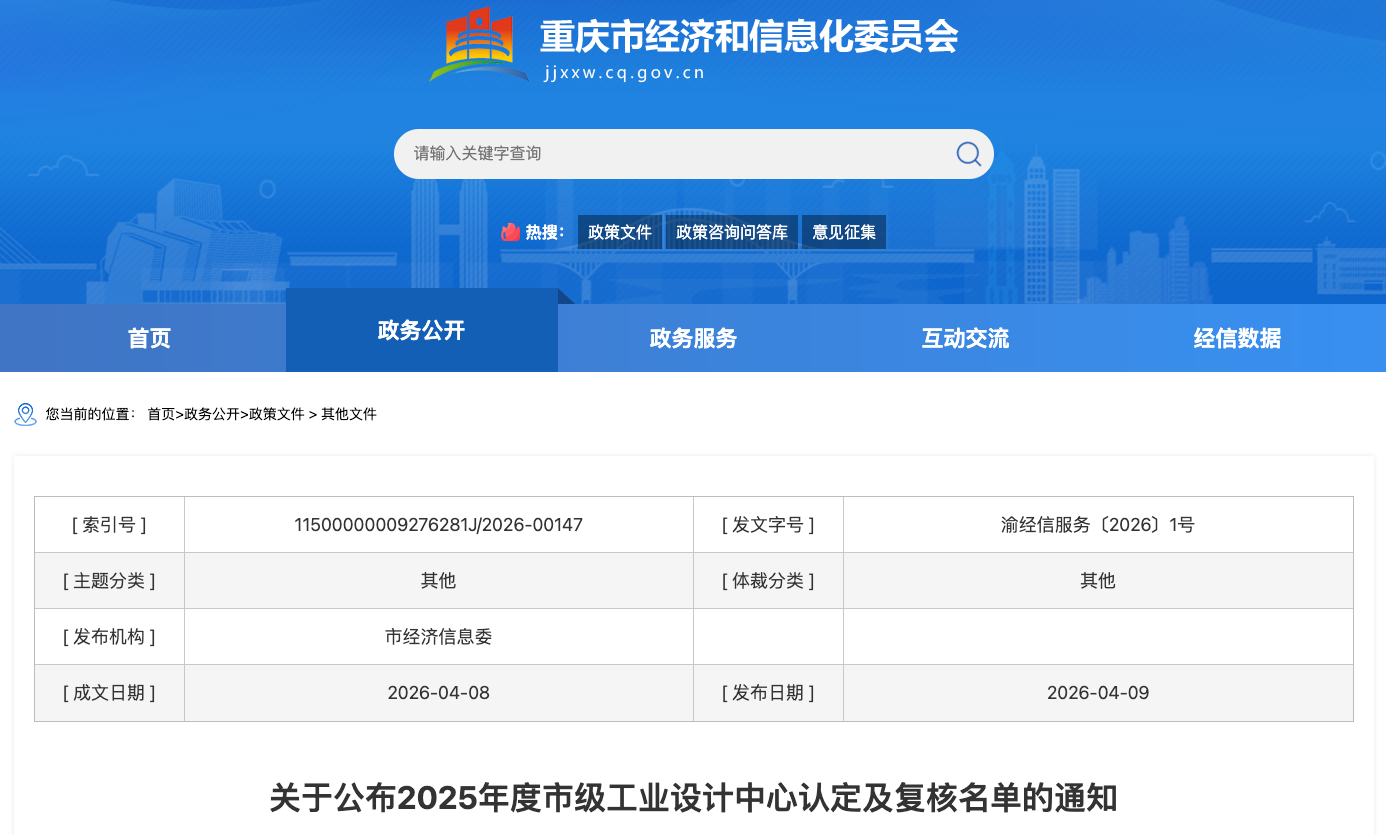1386x835 pixels.
Task: Open the 经信数据 navigation tab
Action: pos(1237,338)
